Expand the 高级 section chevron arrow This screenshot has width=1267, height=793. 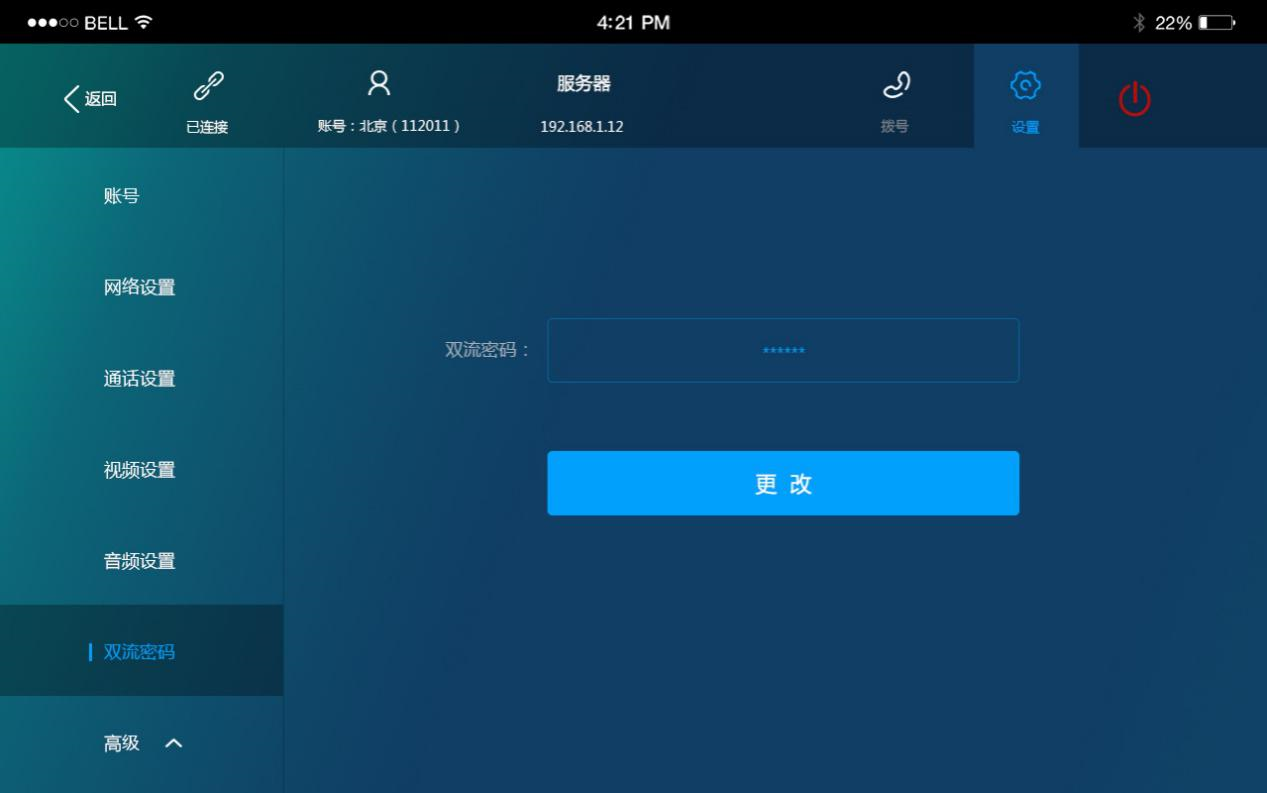click(173, 743)
